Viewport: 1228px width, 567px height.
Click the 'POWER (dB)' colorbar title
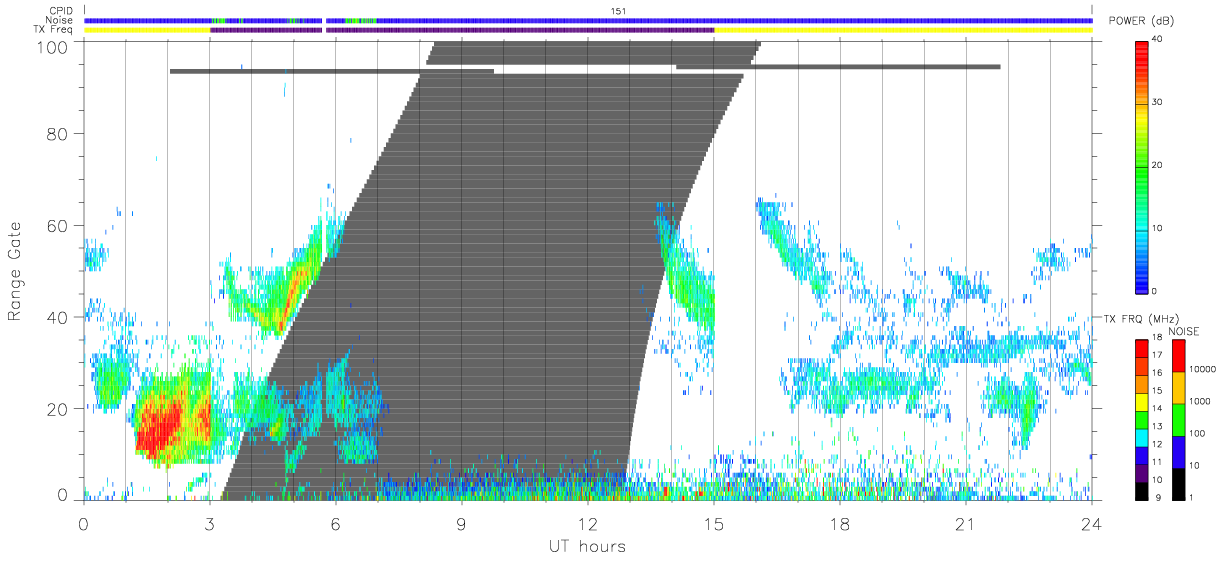coord(1142,20)
